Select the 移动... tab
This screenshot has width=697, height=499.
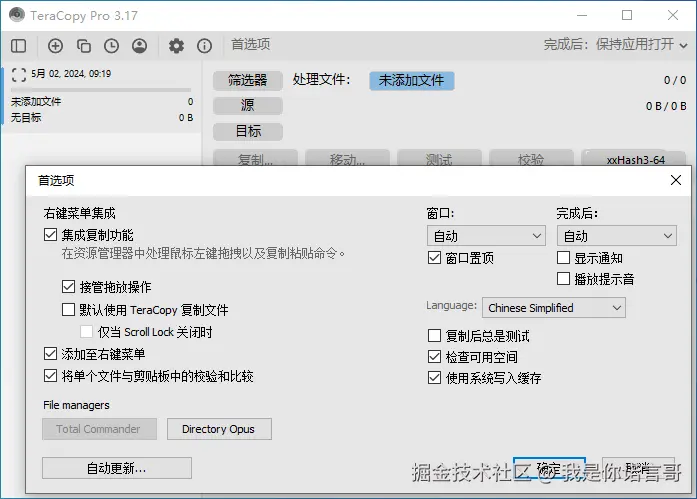pyautogui.click(x=347, y=159)
